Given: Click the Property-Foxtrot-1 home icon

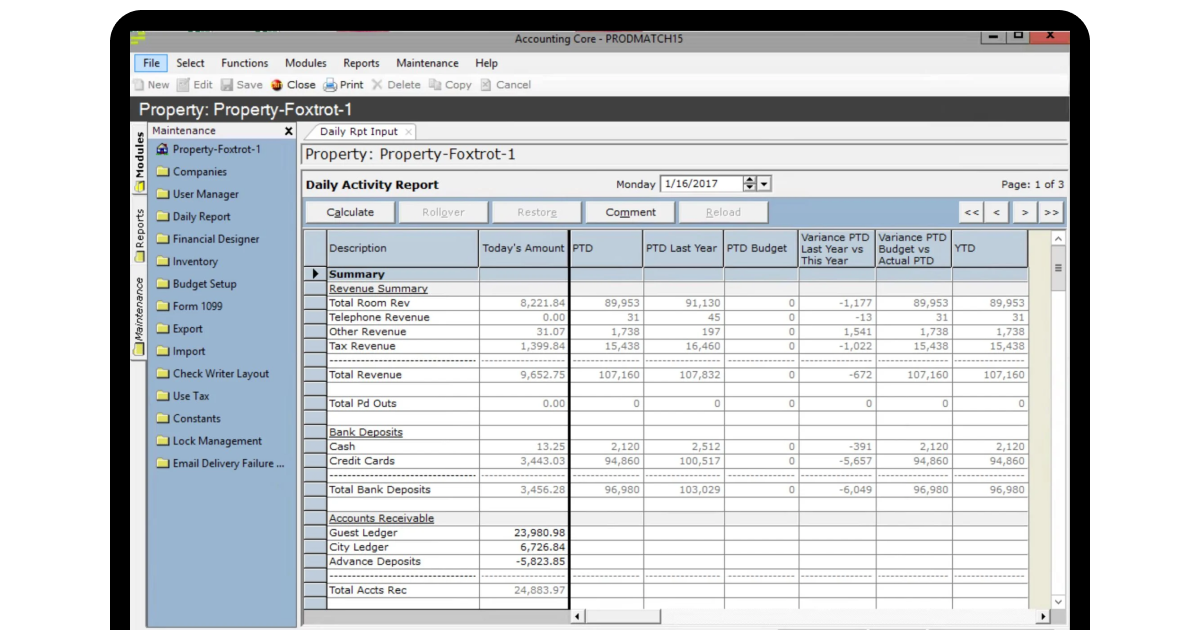Looking at the screenshot, I should click(161, 149).
